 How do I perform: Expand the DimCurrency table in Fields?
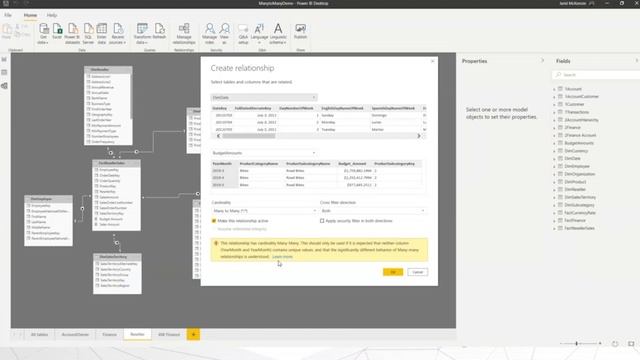(554, 151)
